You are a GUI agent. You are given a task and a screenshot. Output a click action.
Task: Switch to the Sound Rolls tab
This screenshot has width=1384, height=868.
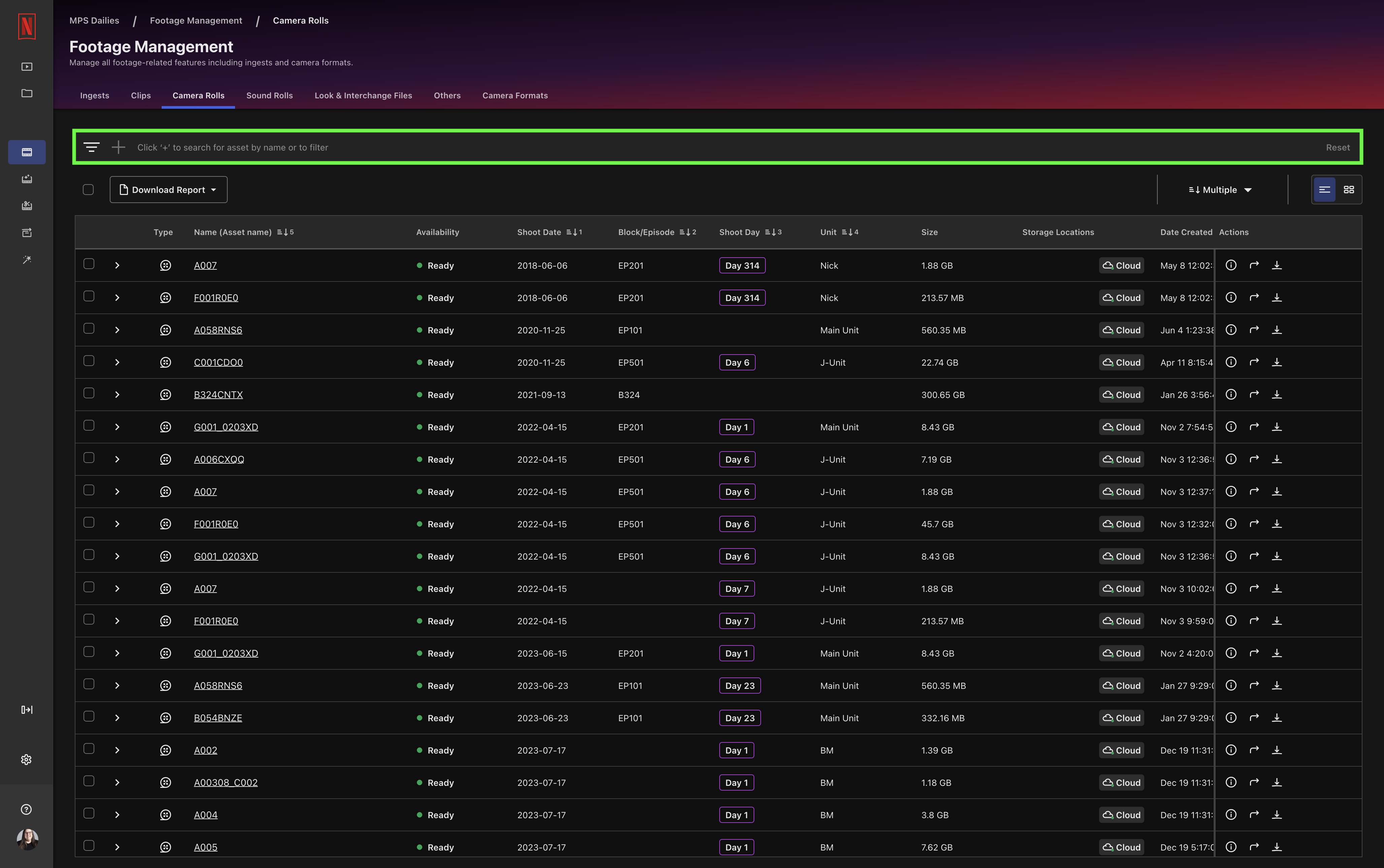point(269,95)
